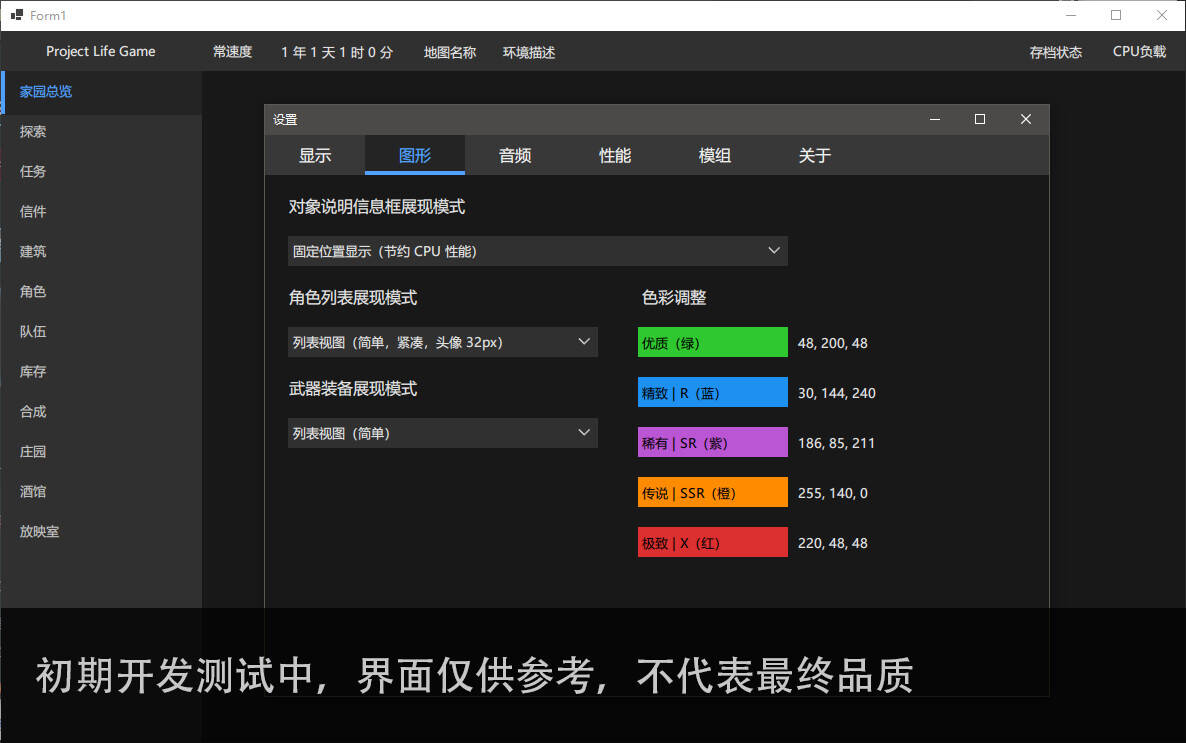Pick the green 优质 color swatch

click(x=713, y=343)
